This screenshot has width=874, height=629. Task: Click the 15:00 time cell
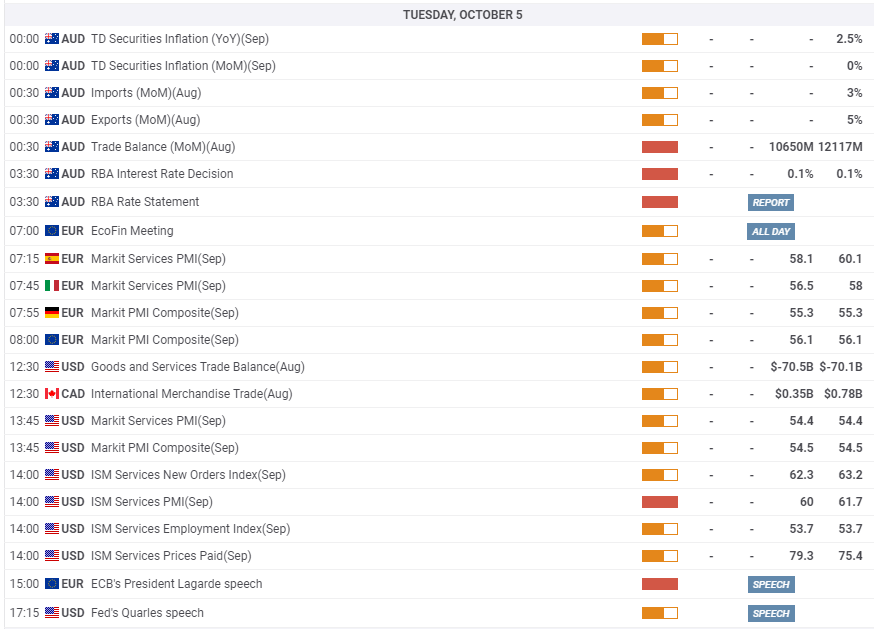pos(24,584)
